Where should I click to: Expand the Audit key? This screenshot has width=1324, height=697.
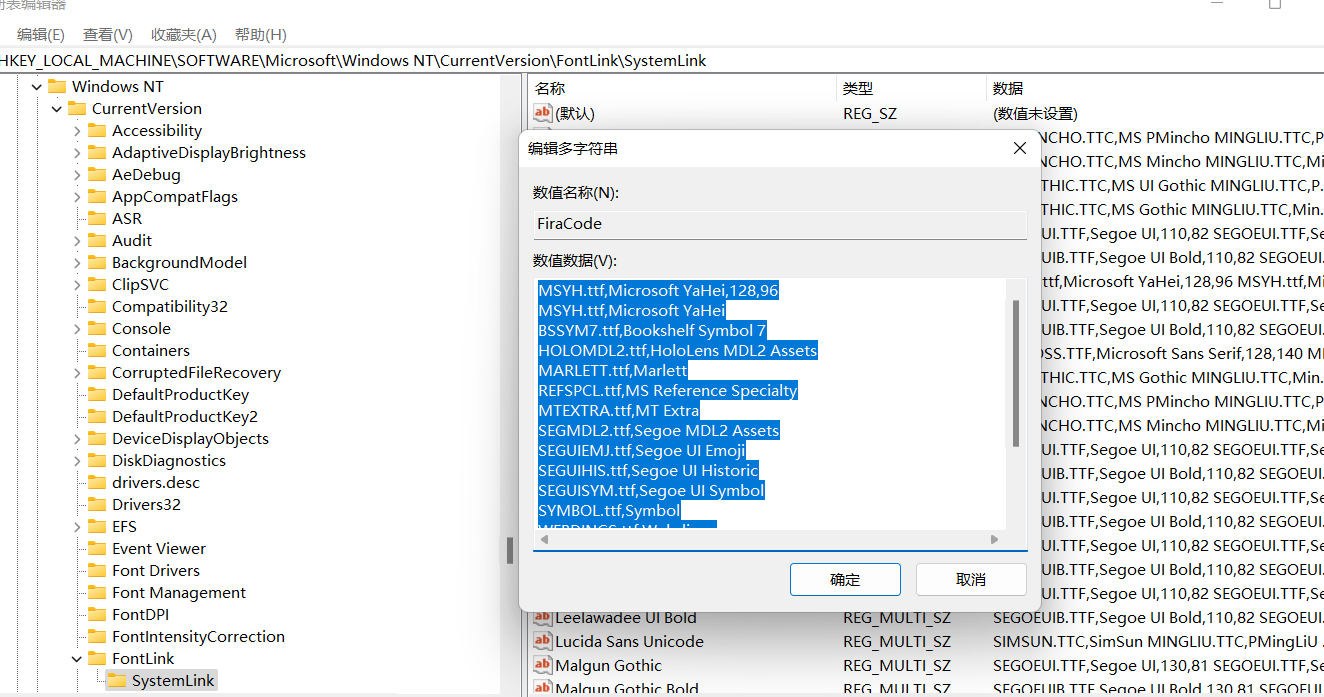point(77,241)
